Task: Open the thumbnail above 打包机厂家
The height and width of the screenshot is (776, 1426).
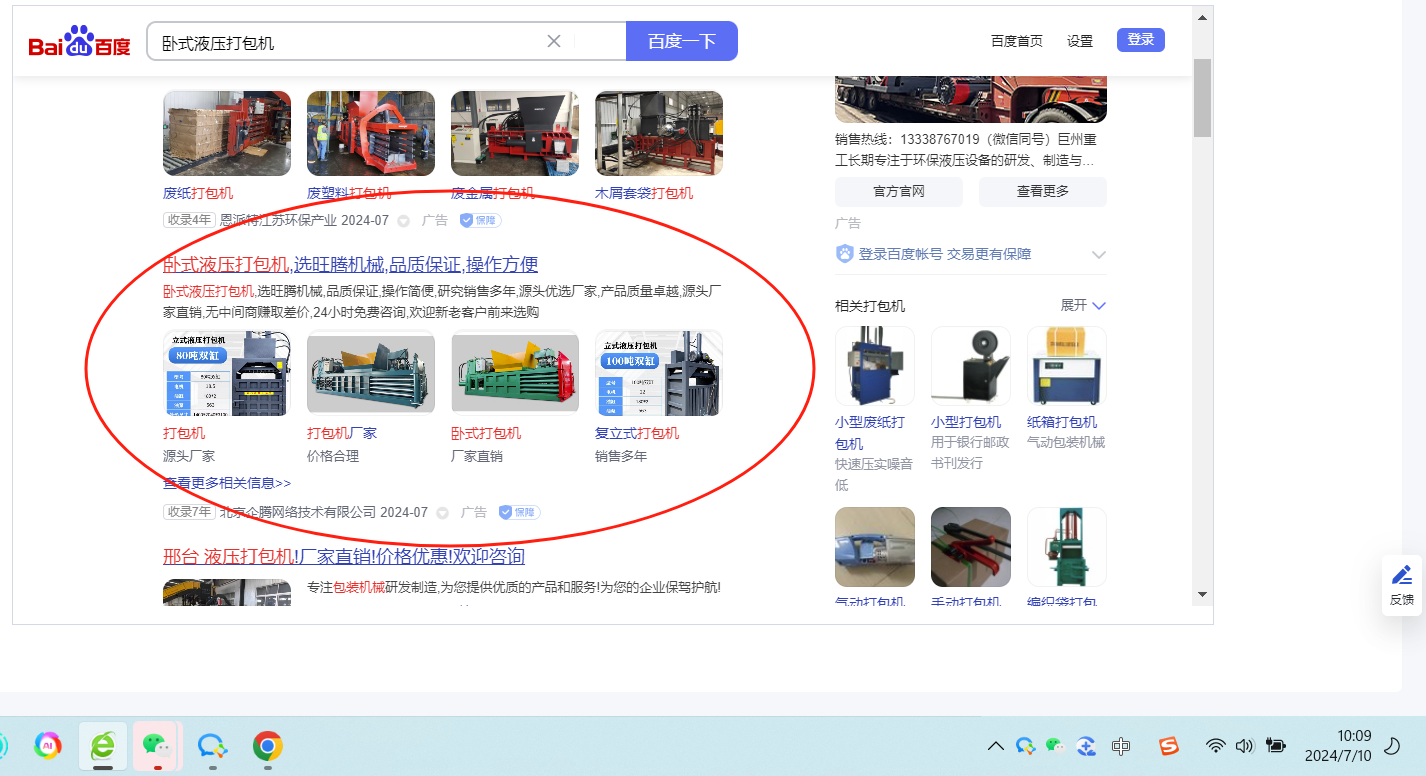Action: 371,373
